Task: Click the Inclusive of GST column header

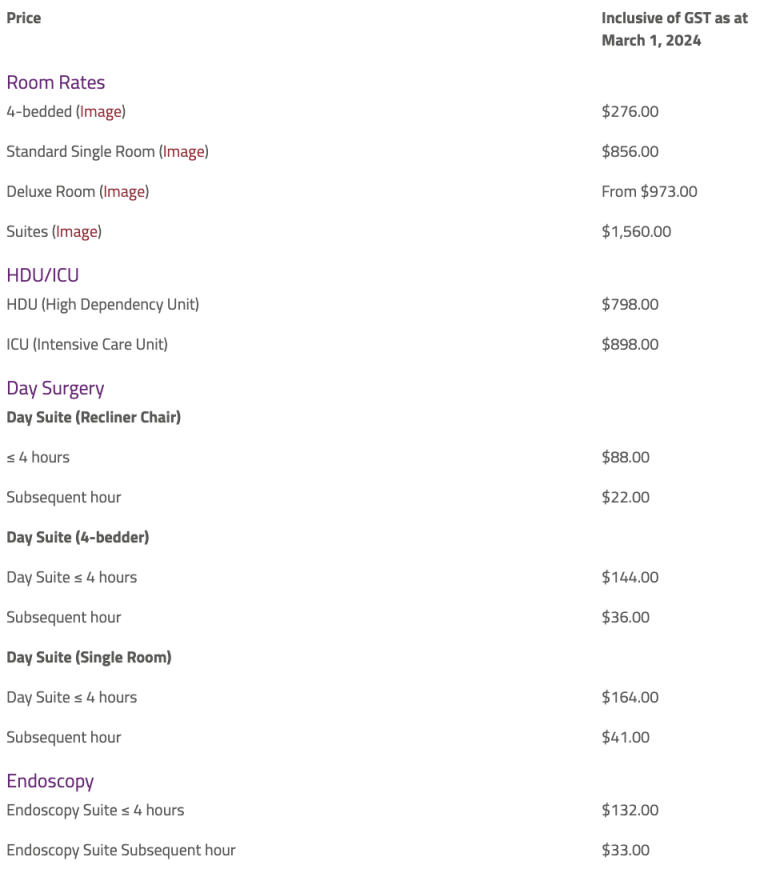Action: pos(675,30)
